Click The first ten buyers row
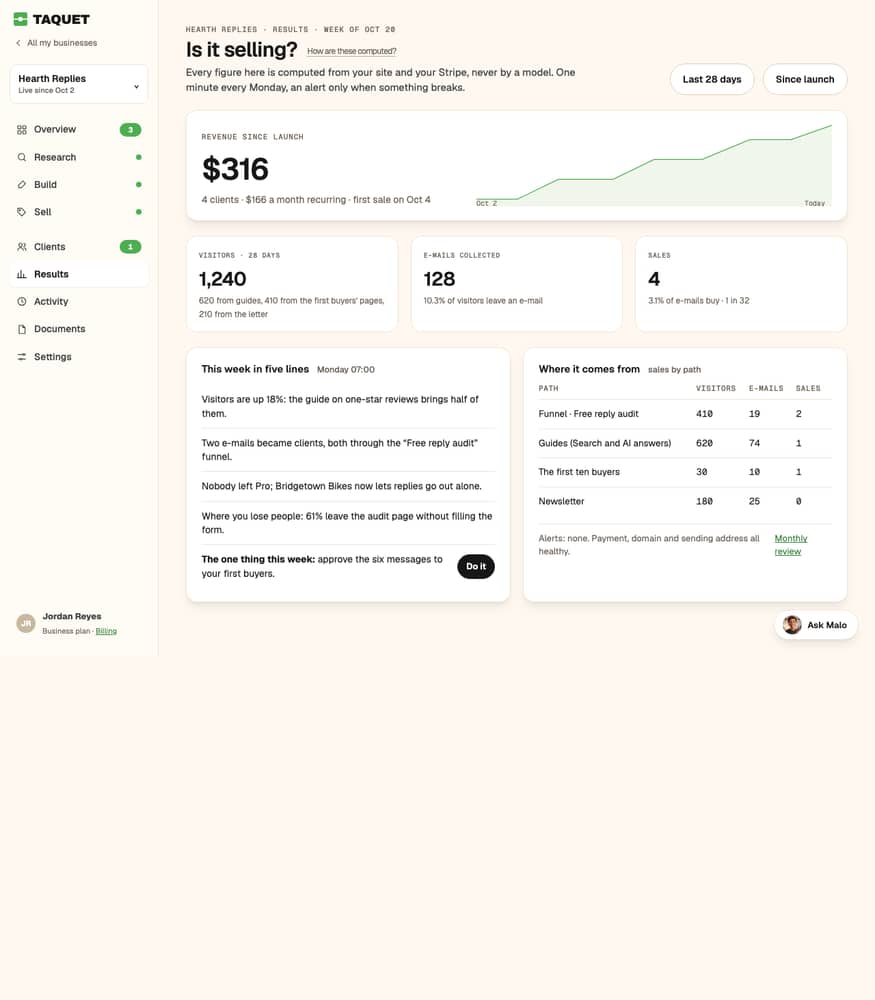 (685, 472)
